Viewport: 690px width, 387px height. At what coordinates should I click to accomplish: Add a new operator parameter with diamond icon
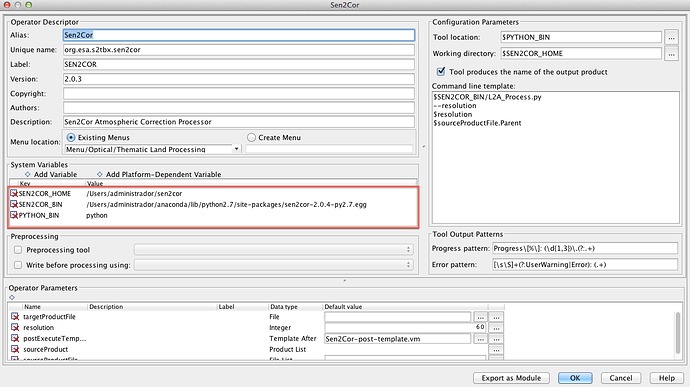[x=12, y=298]
